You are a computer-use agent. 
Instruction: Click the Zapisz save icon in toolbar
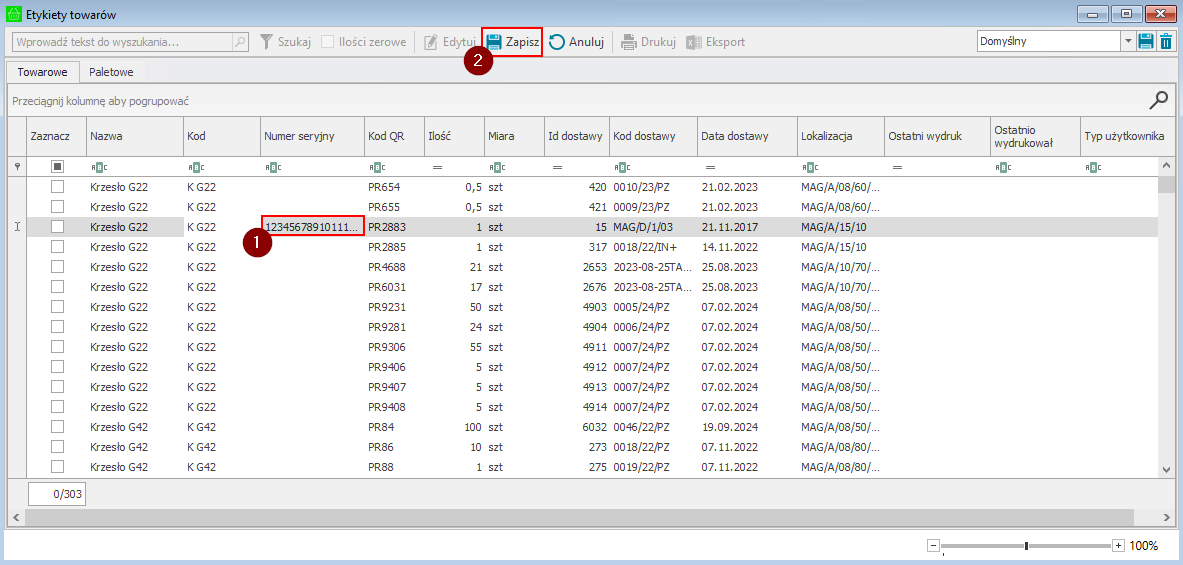tap(494, 42)
